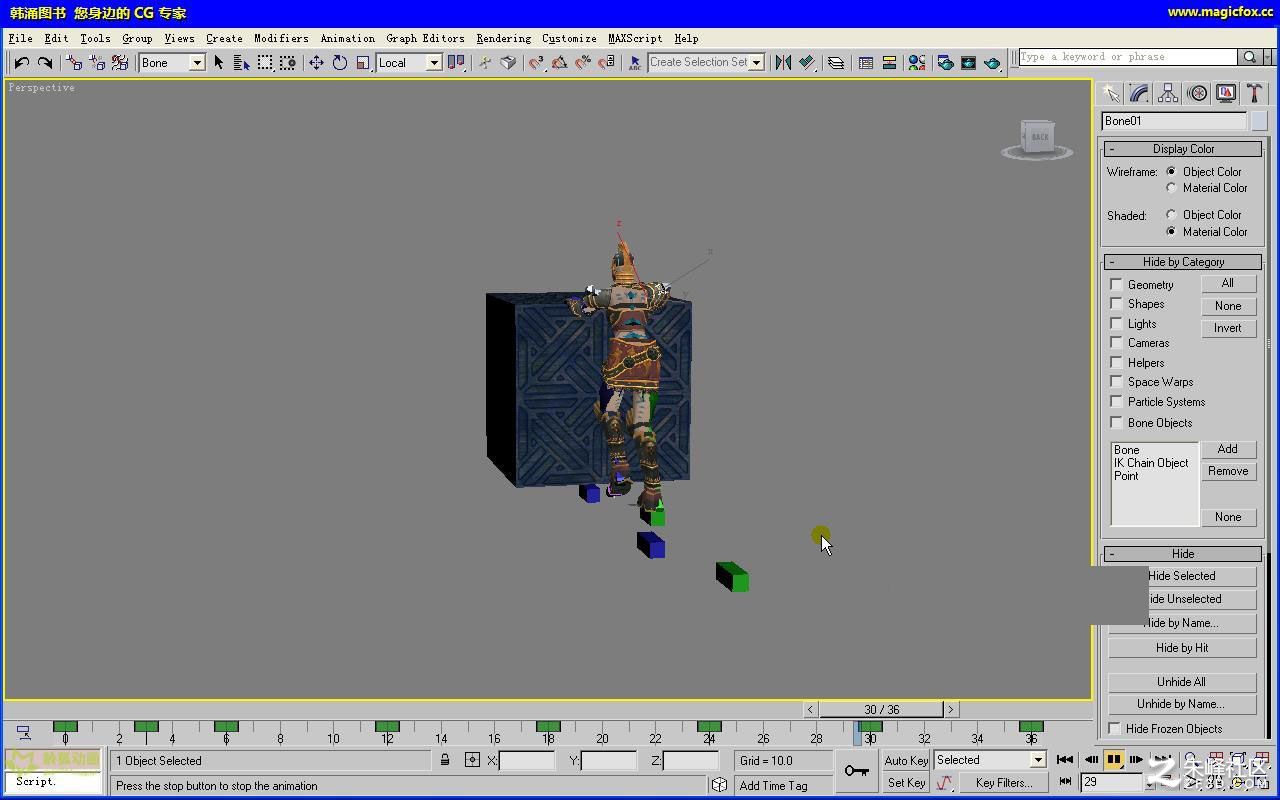Activate the Select Object arrow tool
1280x800 pixels.
219,62
